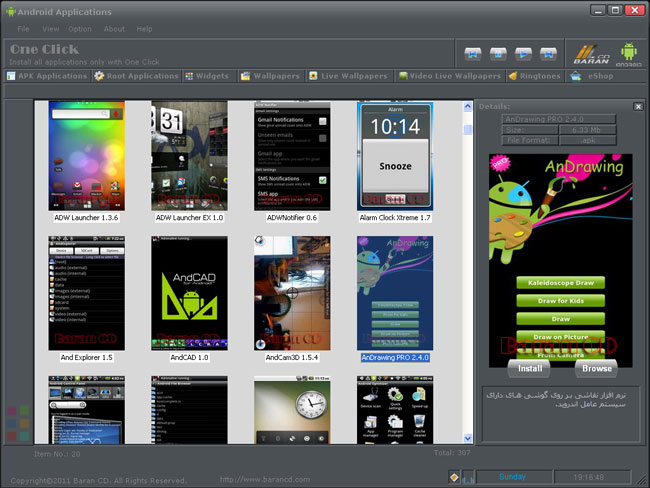Click the Total: 307 counter
The width and height of the screenshot is (650, 488).
(x=452, y=453)
